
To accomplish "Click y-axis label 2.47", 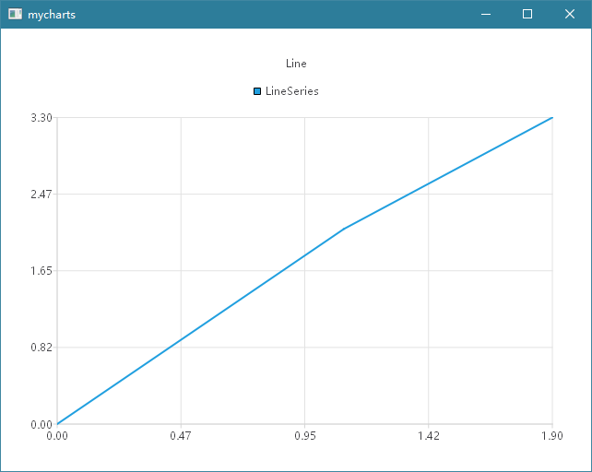I will coord(41,194).
